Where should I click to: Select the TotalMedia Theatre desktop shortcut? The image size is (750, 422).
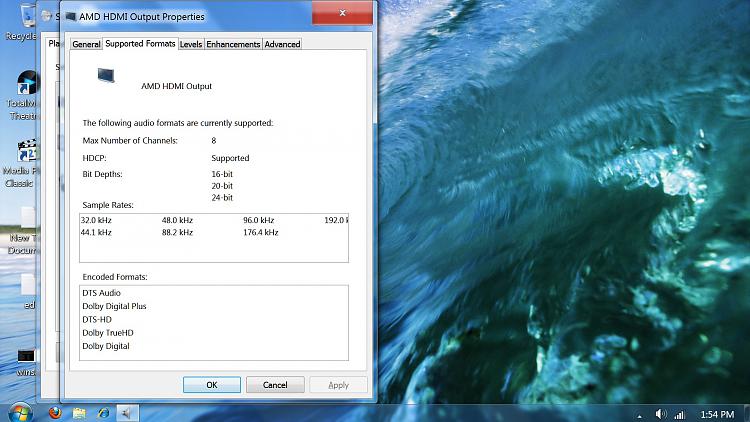click(22, 96)
